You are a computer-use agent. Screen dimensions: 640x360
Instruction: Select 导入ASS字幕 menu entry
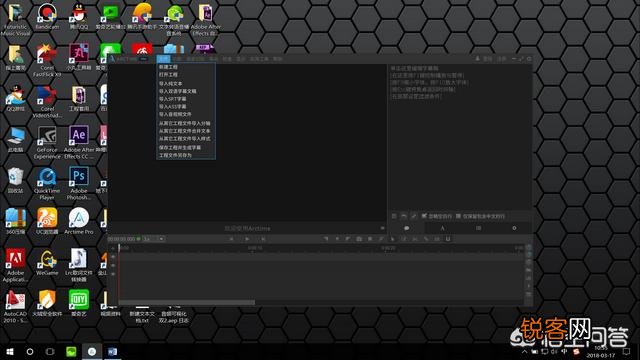click(186, 107)
